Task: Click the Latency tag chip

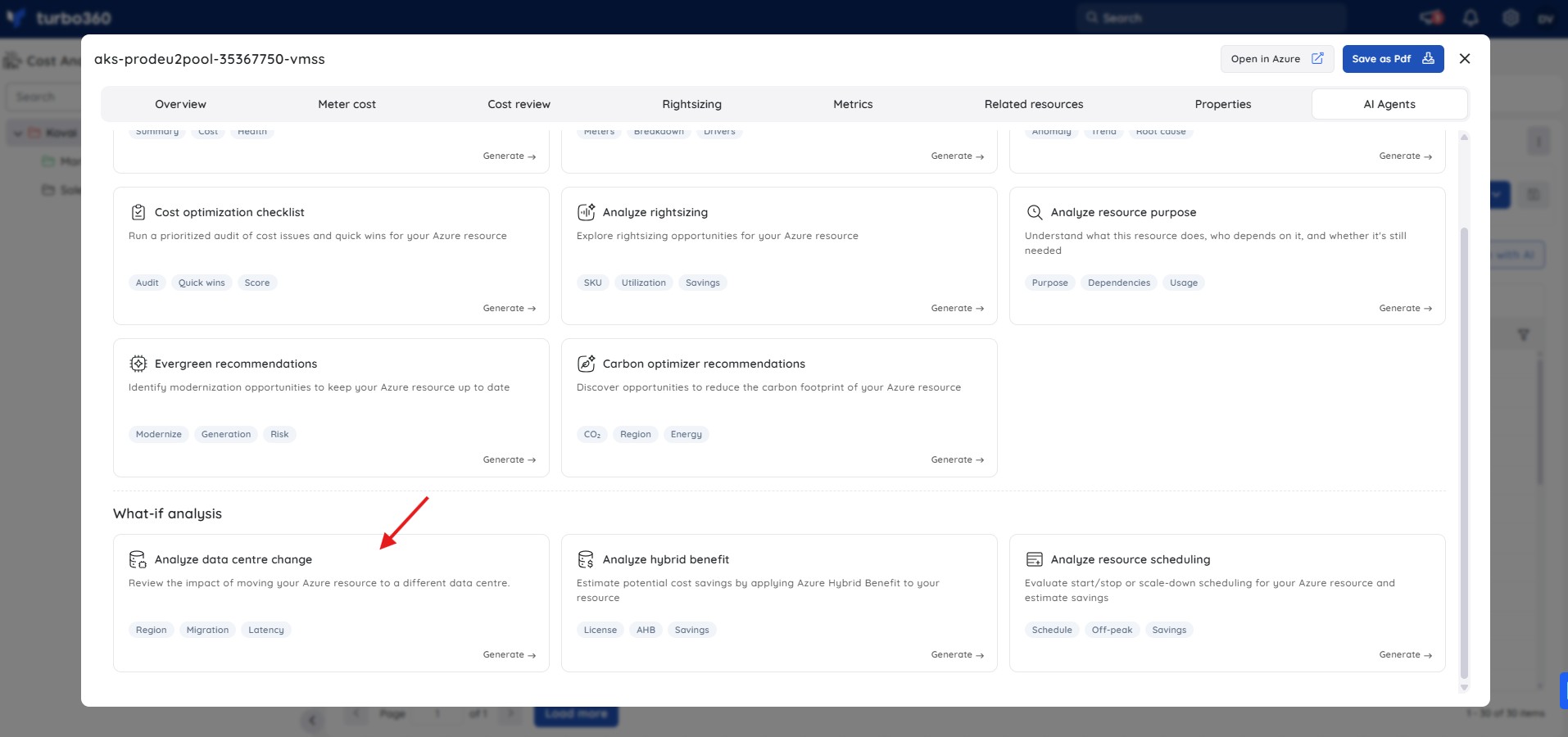Action: 266,630
